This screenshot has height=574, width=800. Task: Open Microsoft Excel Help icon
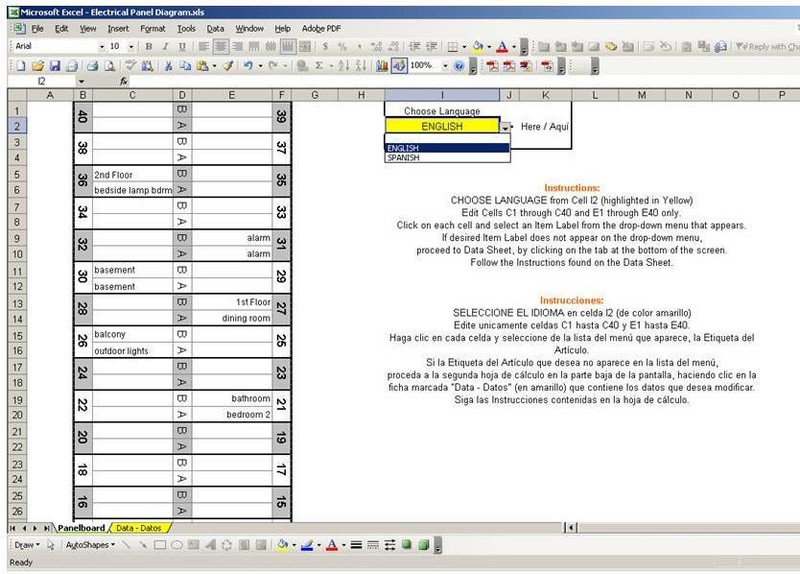point(459,66)
